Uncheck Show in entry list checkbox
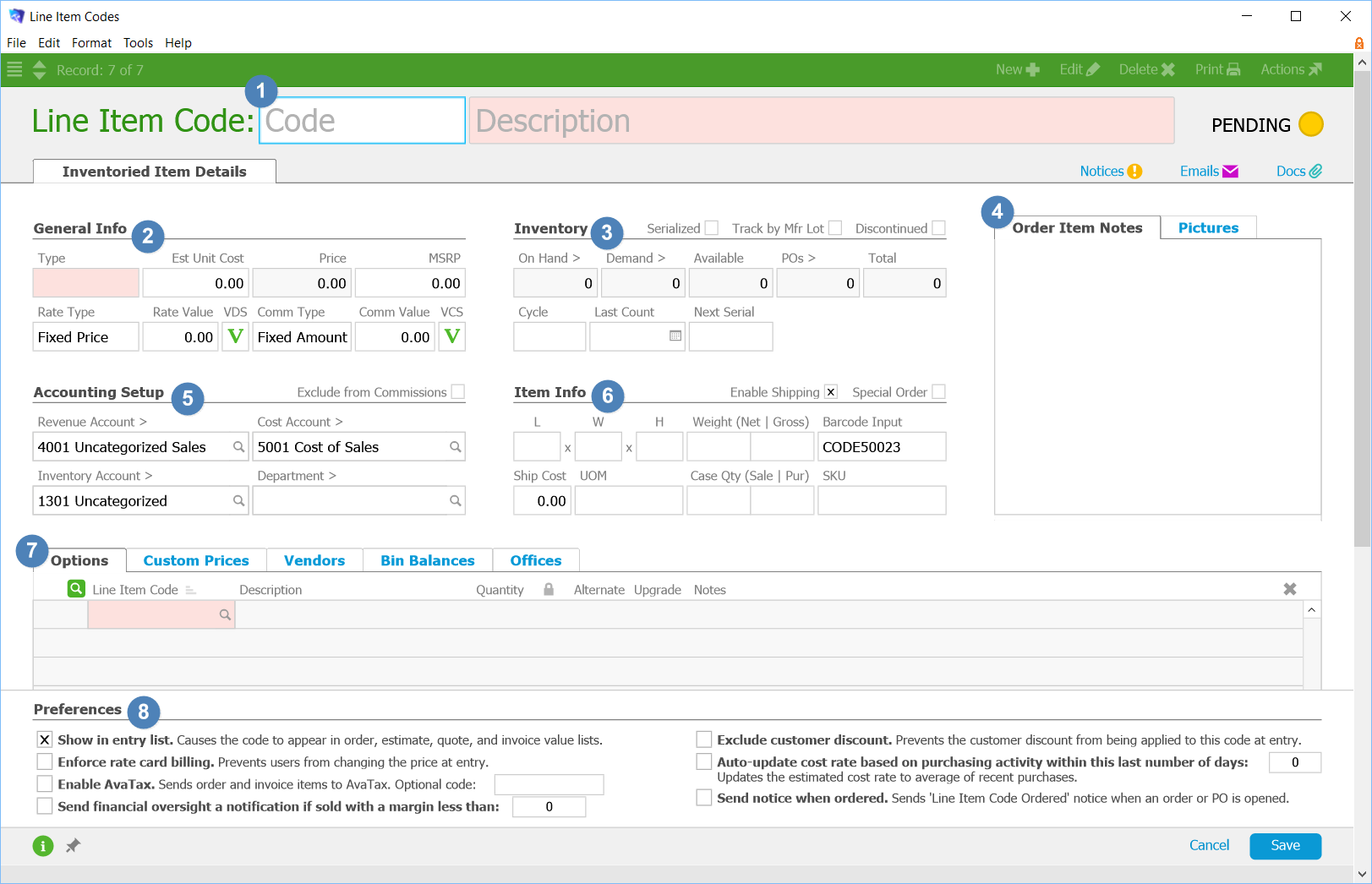1372x884 pixels. [45, 739]
